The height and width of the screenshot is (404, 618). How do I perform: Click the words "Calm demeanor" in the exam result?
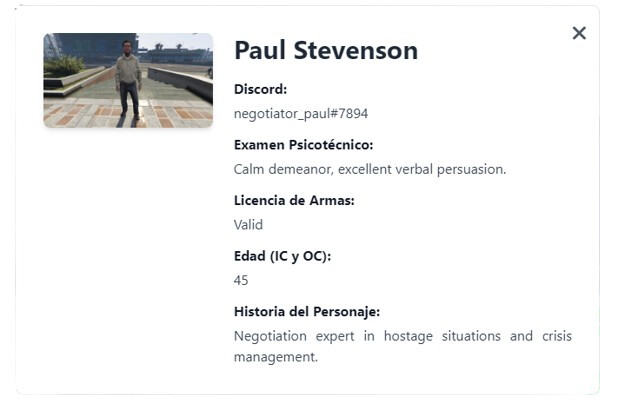click(279, 169)
